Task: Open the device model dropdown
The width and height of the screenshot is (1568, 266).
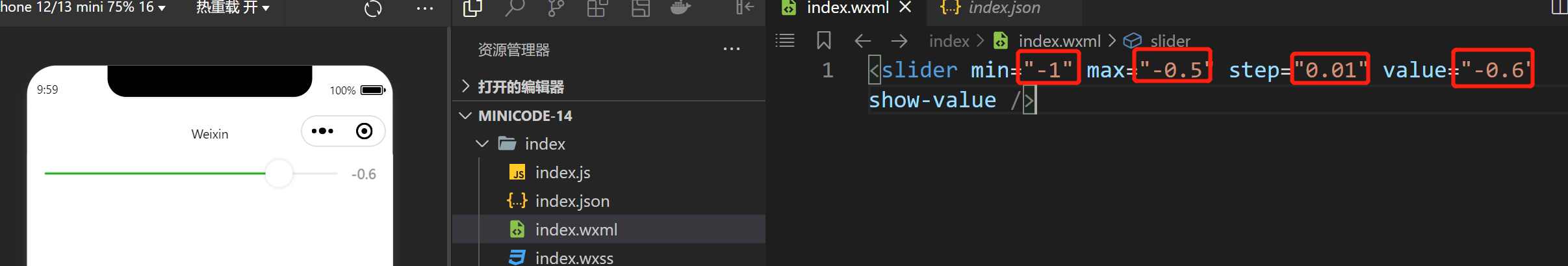Action: coord(83,7)
